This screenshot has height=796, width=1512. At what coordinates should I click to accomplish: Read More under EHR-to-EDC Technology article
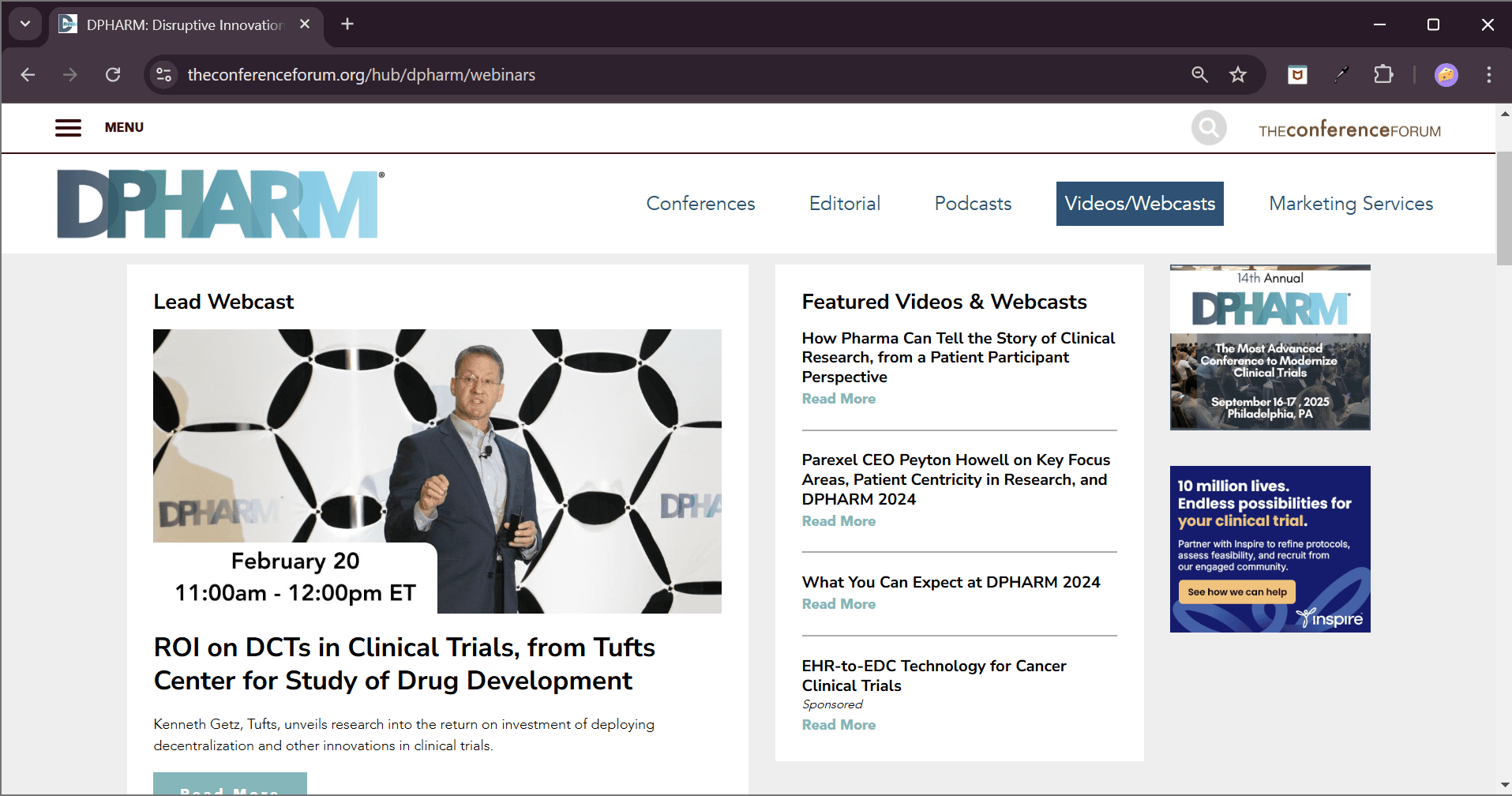pos(839,725)
